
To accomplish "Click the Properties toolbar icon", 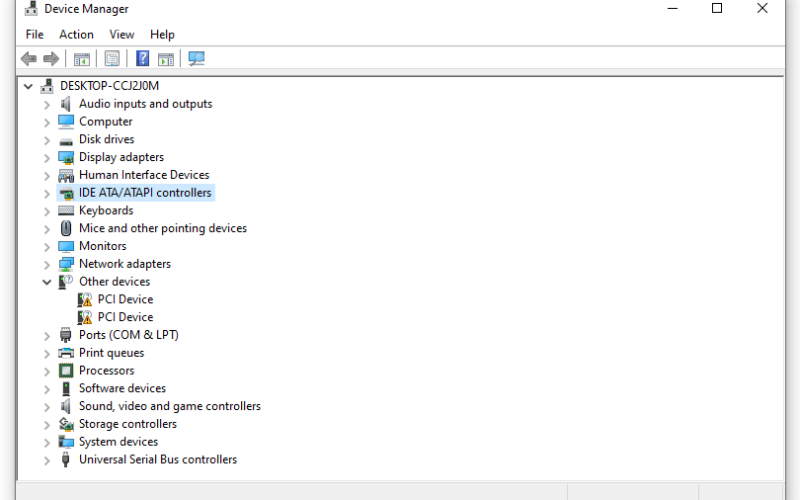I will tap(112, 59).
